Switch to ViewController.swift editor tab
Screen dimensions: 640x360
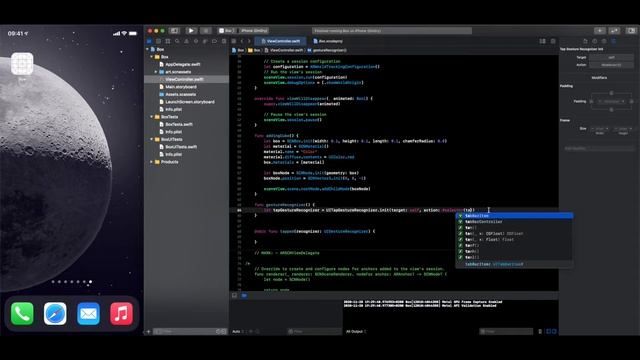pos(280,41)
